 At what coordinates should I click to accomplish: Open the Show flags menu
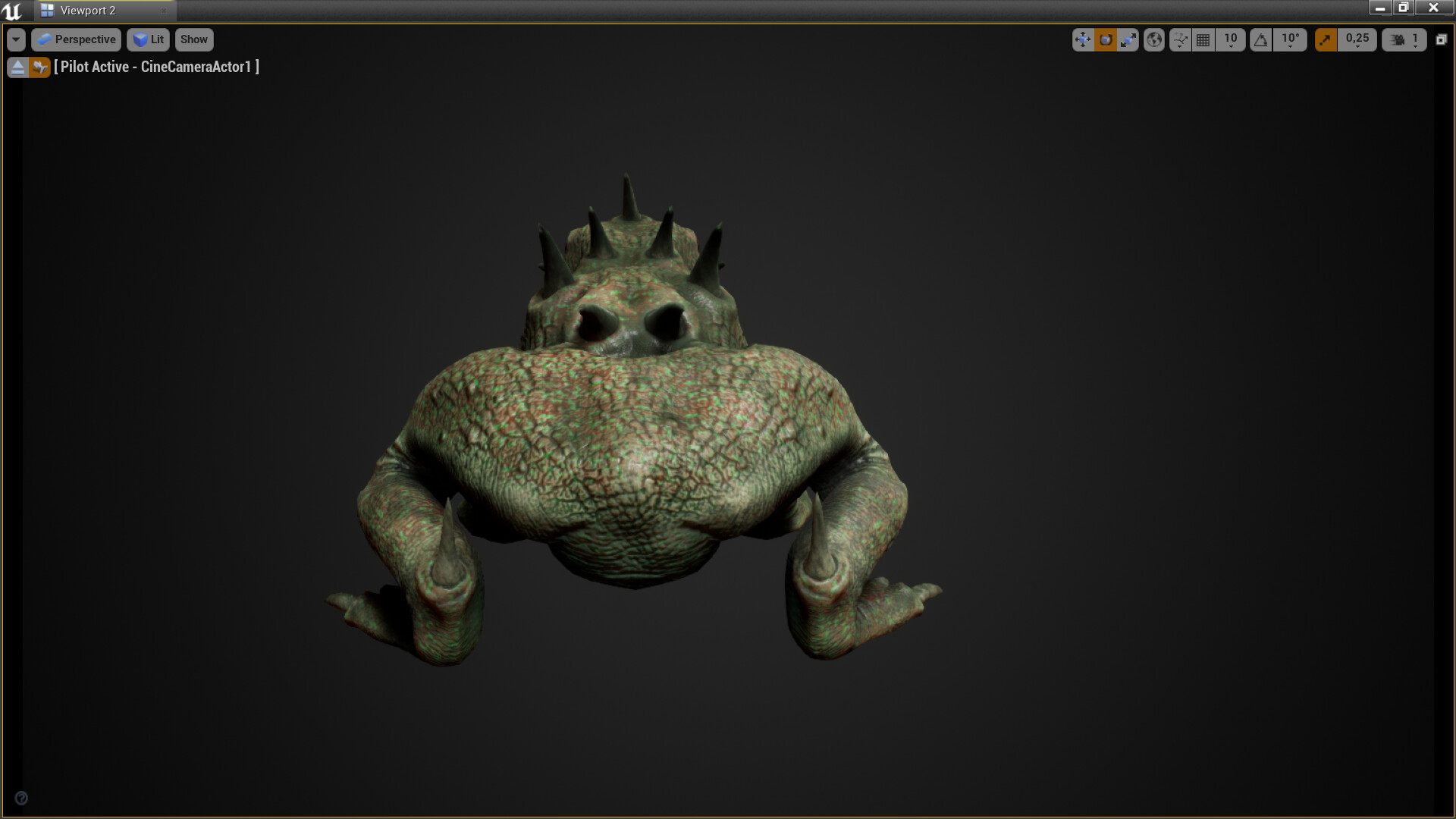pos(193,39)
